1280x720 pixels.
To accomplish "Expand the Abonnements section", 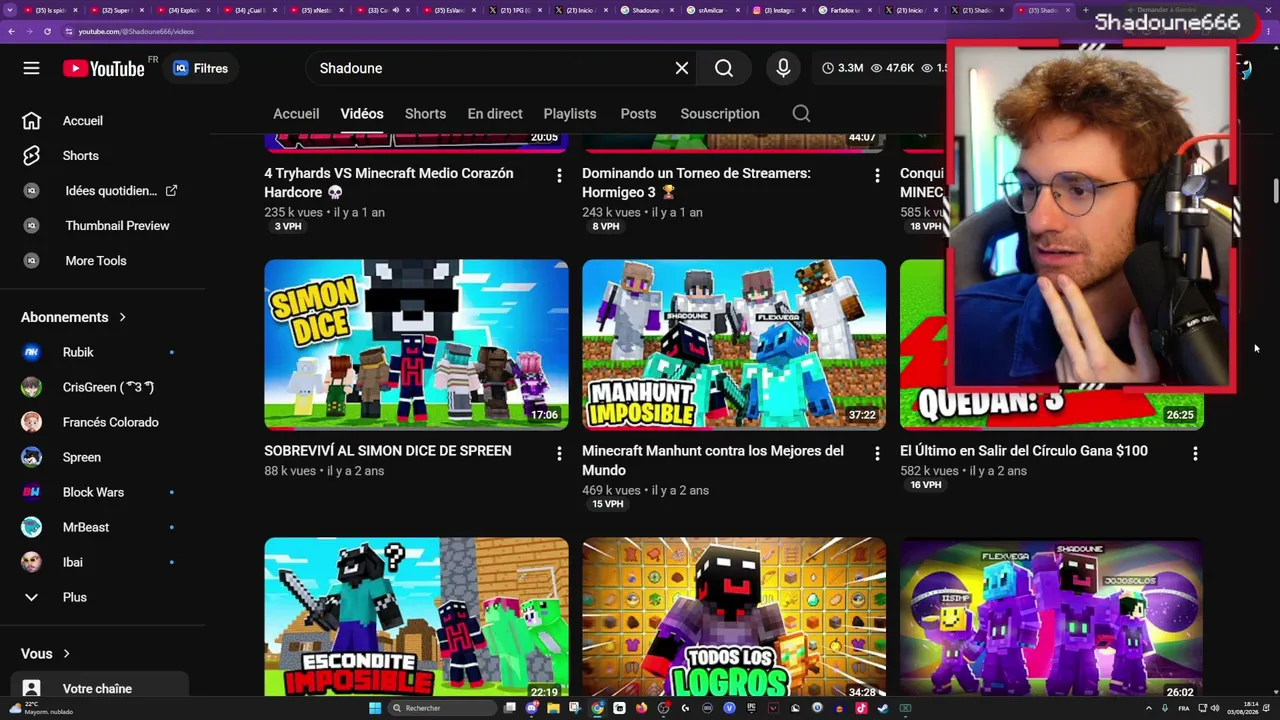I will [74, 317].
